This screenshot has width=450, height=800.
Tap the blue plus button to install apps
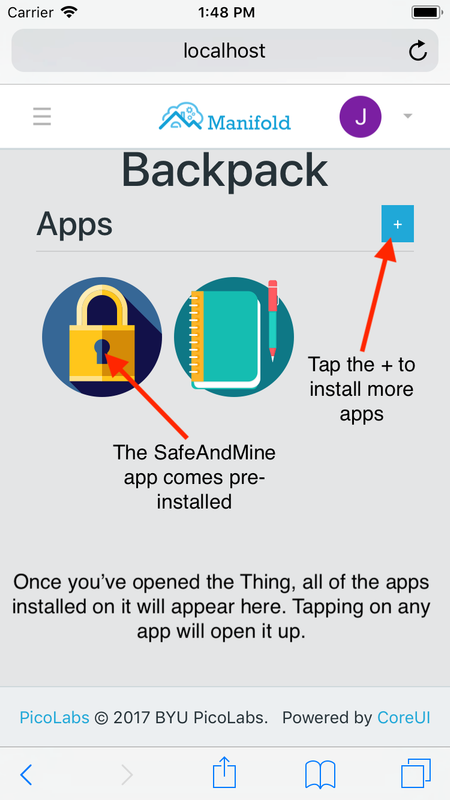pyautogui.click(x=397, y=224)
